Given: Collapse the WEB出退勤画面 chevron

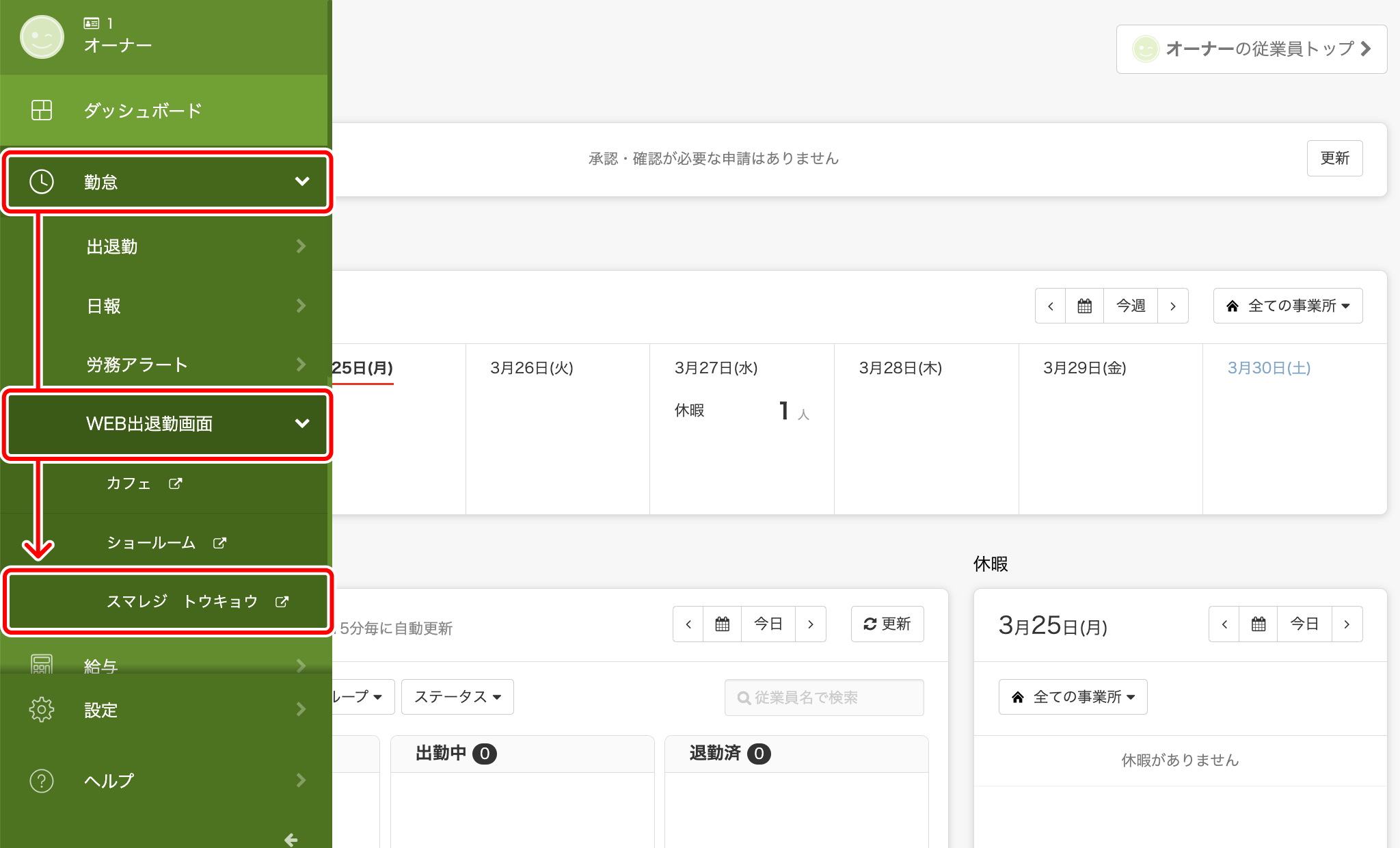Looking at the screenshot, I should tap(303, 424).
